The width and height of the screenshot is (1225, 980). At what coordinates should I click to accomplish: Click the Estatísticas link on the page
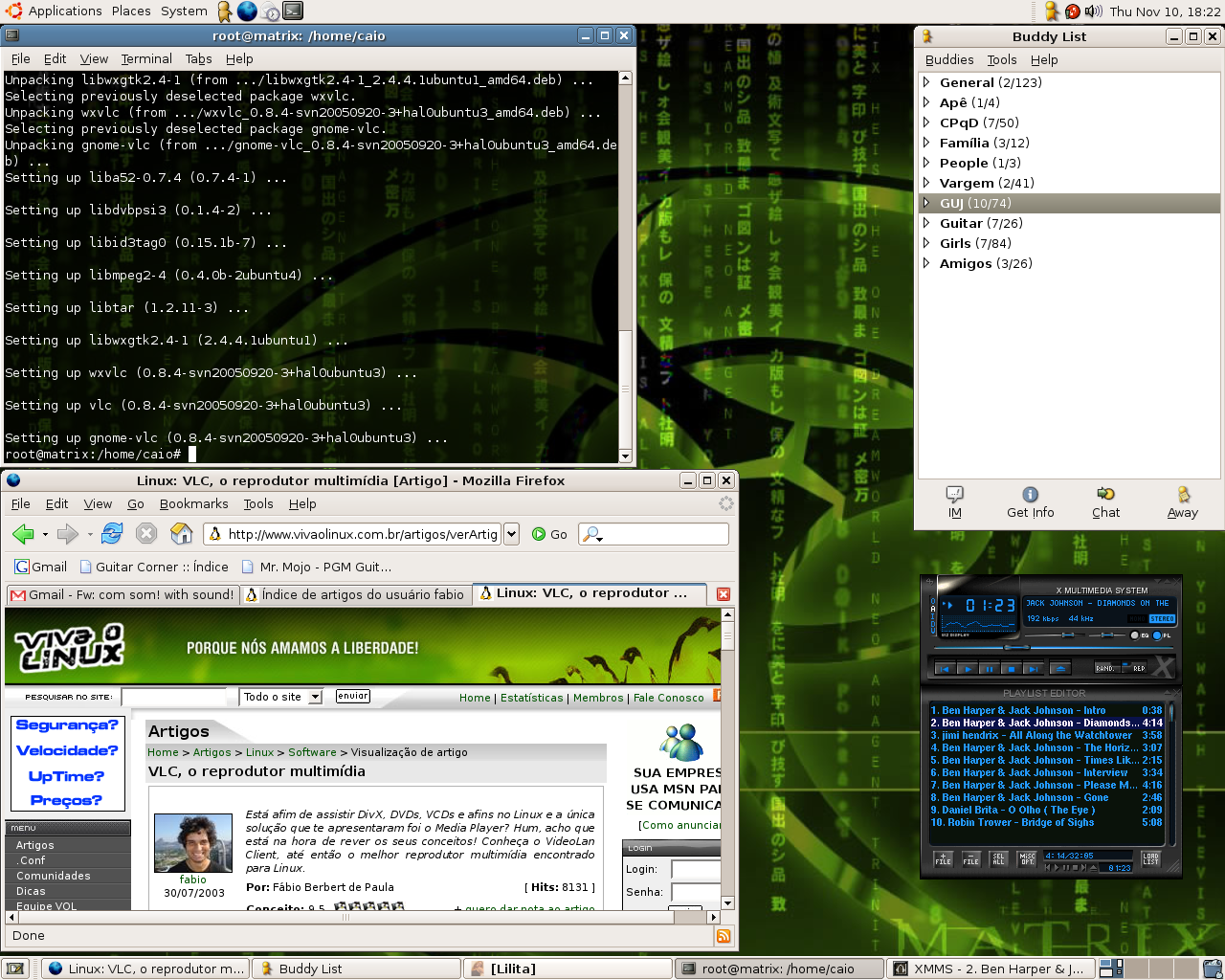532,698
